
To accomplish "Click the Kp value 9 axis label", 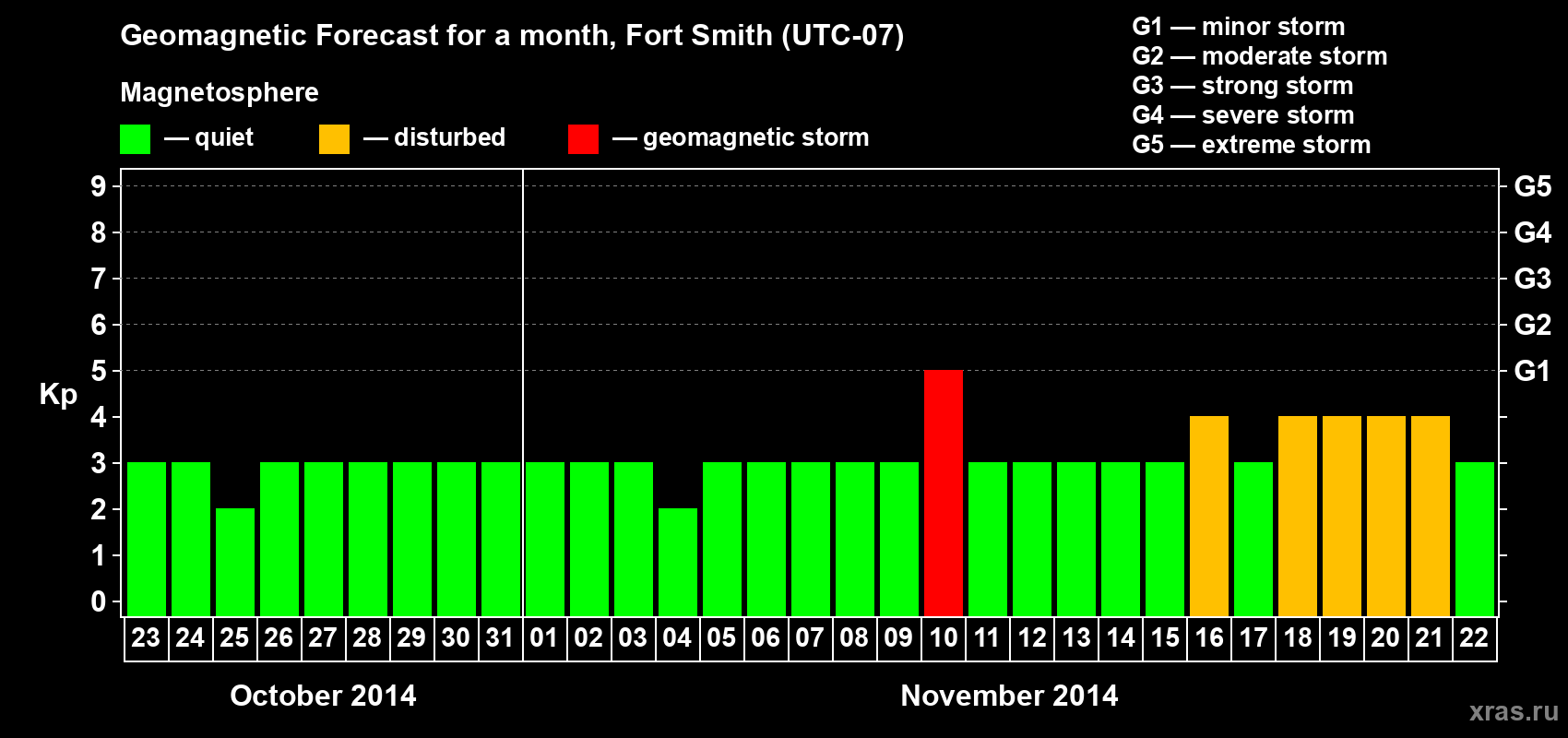I will pos(98,186).
